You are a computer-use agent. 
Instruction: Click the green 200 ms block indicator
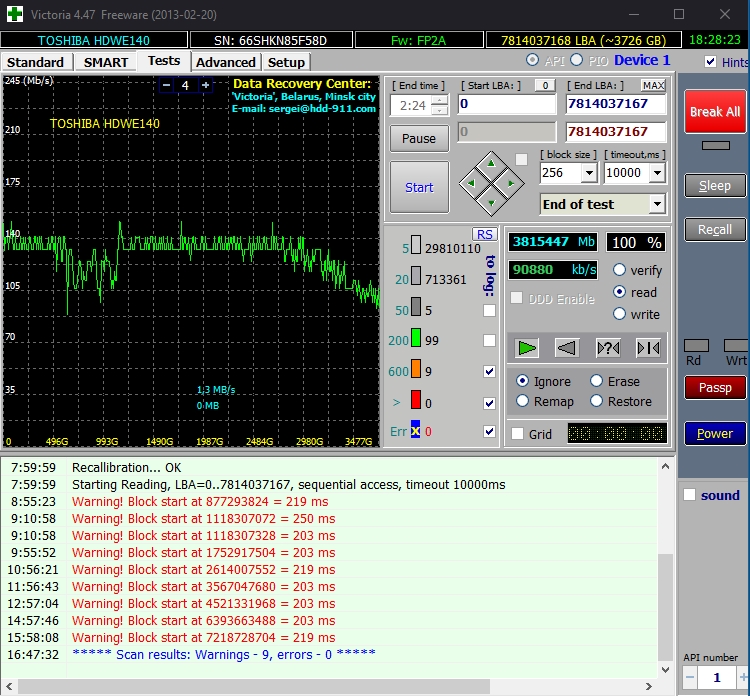tap(416, 338)
